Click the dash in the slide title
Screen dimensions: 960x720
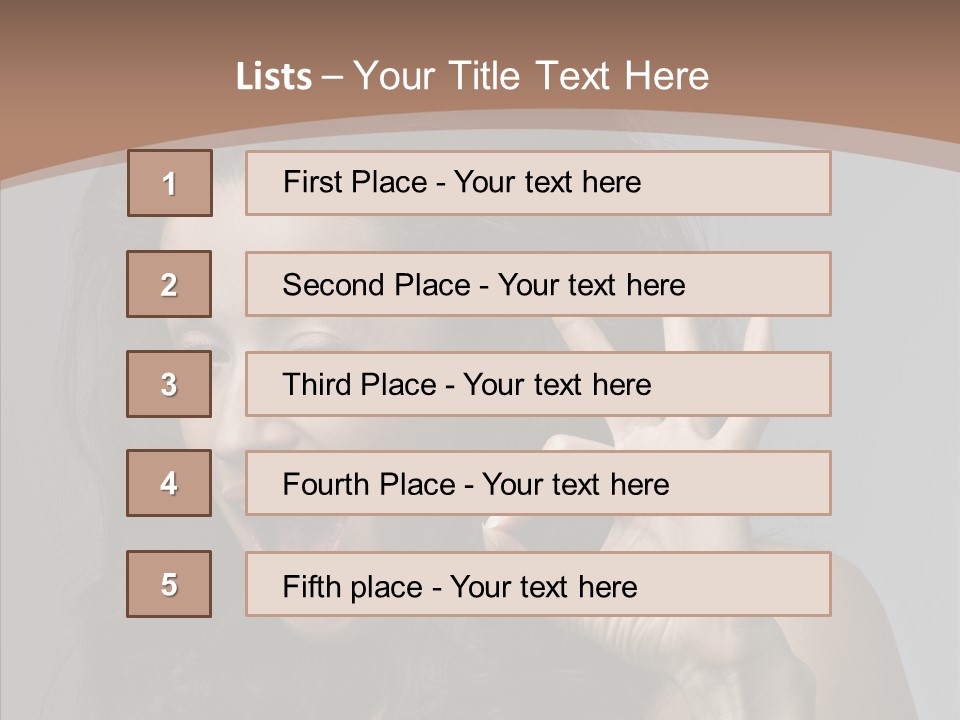click(x=332, y=77)
